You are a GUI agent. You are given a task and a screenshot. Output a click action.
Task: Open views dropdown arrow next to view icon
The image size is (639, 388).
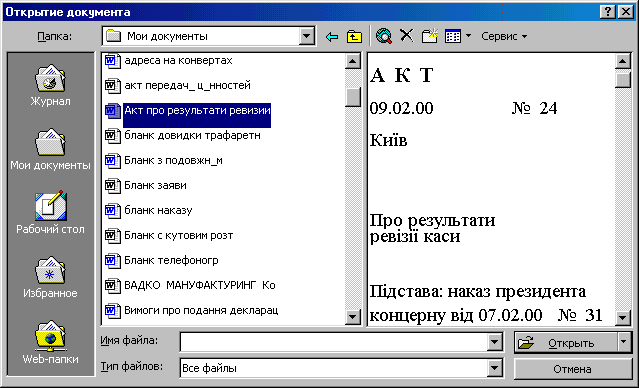[x=468, y=36]
